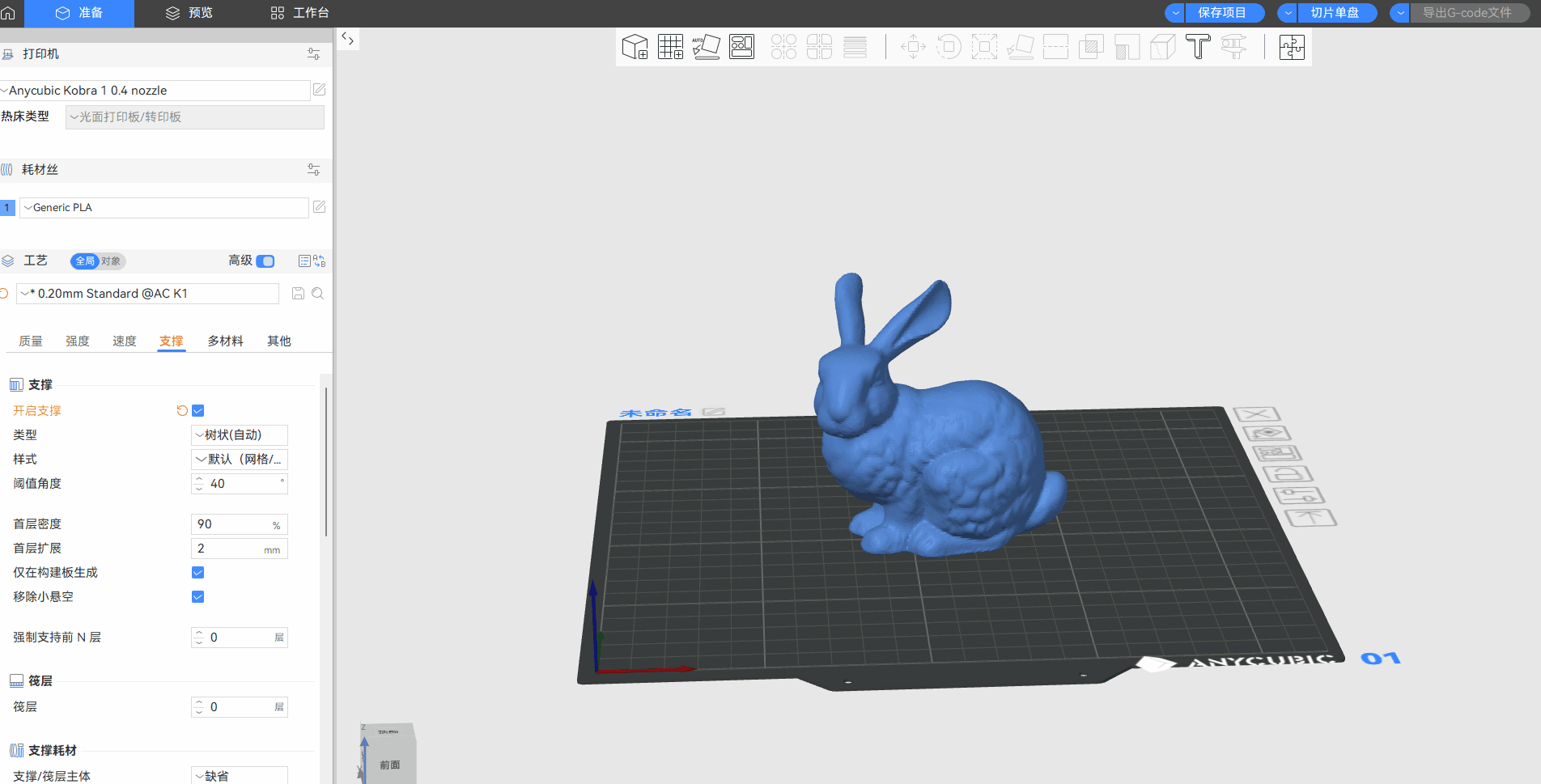Open the 支撑/筏层主体 缺省 dropdown
The height and width of the screenshot is (784, 1541).
[240, 775]
